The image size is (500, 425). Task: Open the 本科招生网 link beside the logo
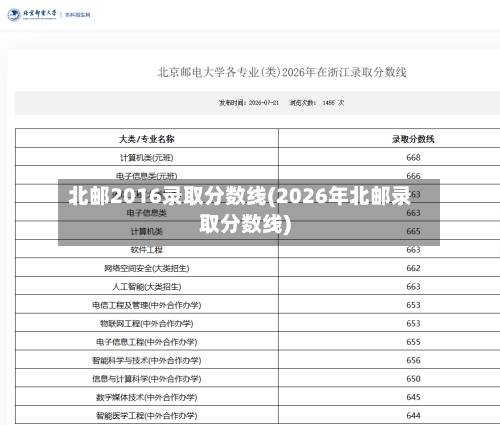(78, 15)
